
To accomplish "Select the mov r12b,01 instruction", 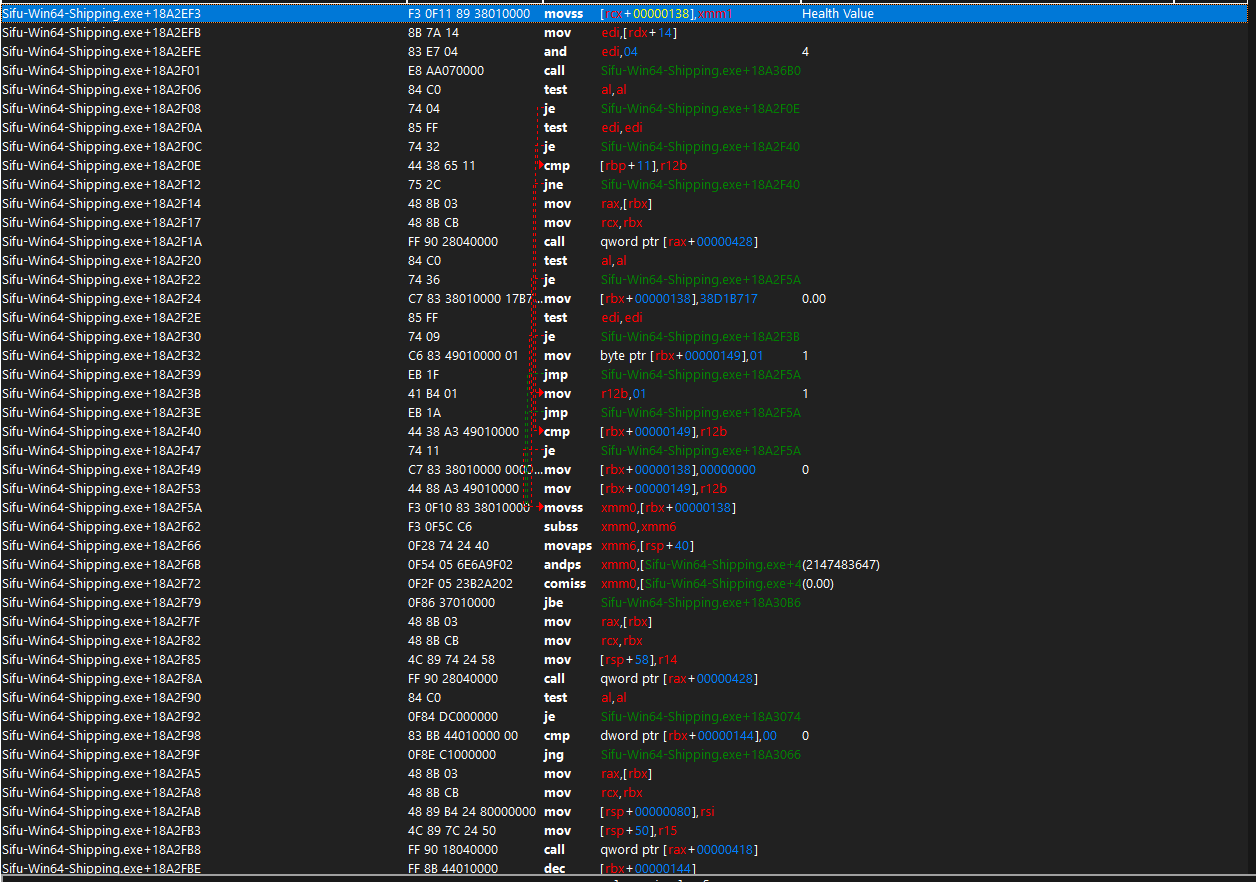I will click(625, 393).
